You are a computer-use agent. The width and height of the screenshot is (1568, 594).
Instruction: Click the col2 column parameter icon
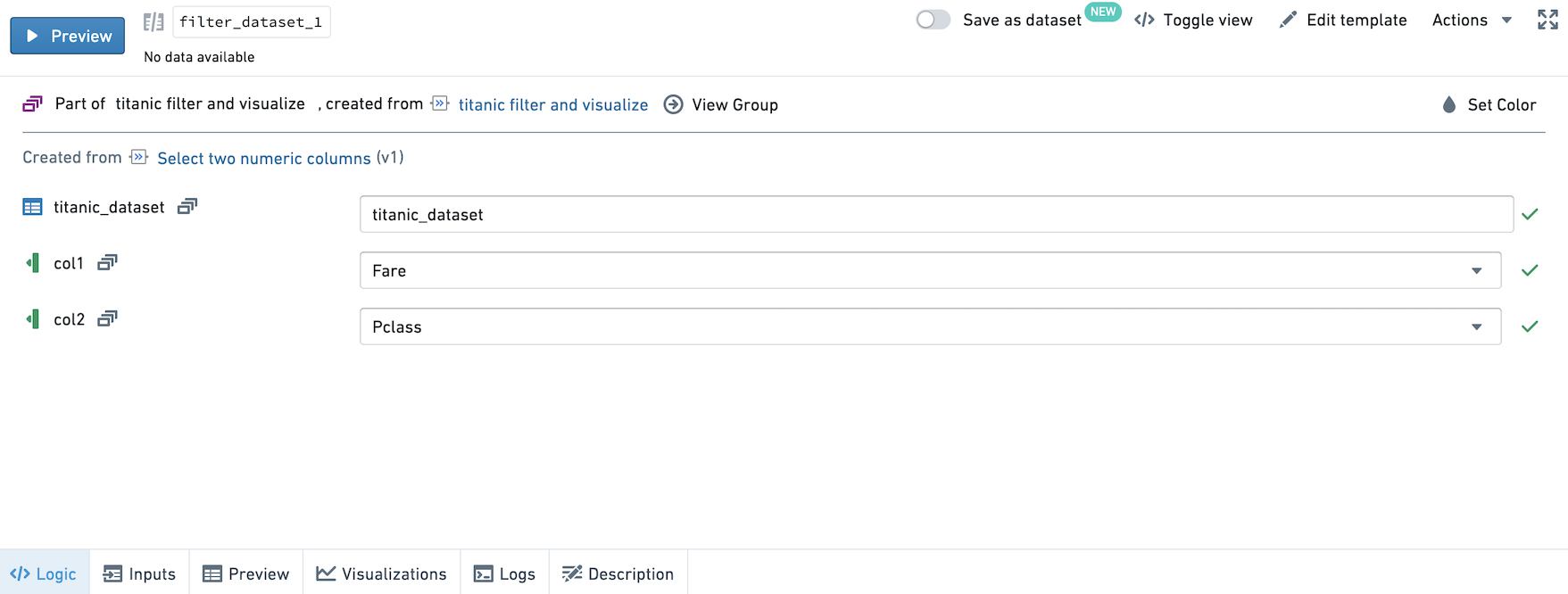33,319
